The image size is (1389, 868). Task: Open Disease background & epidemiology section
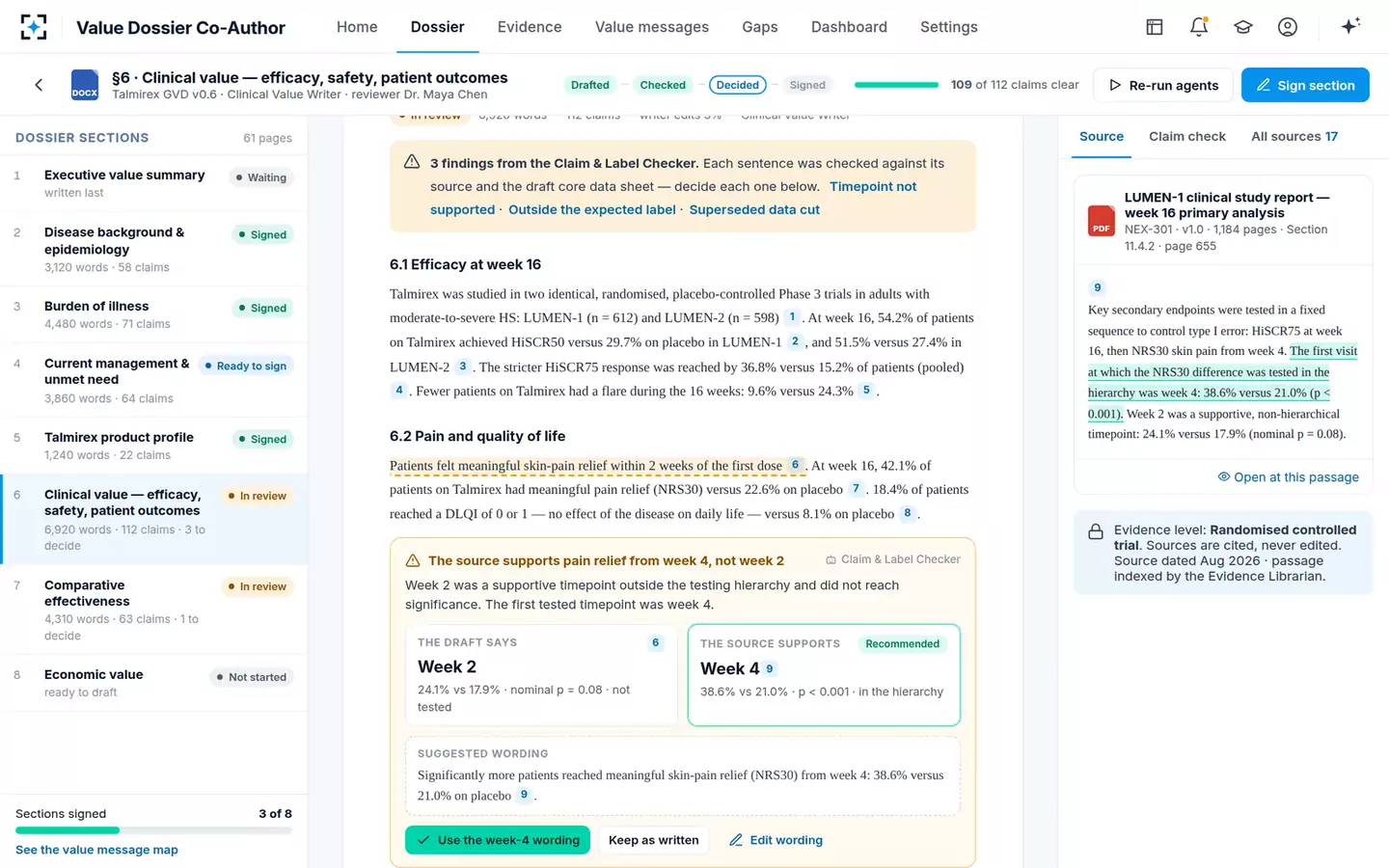153,249
